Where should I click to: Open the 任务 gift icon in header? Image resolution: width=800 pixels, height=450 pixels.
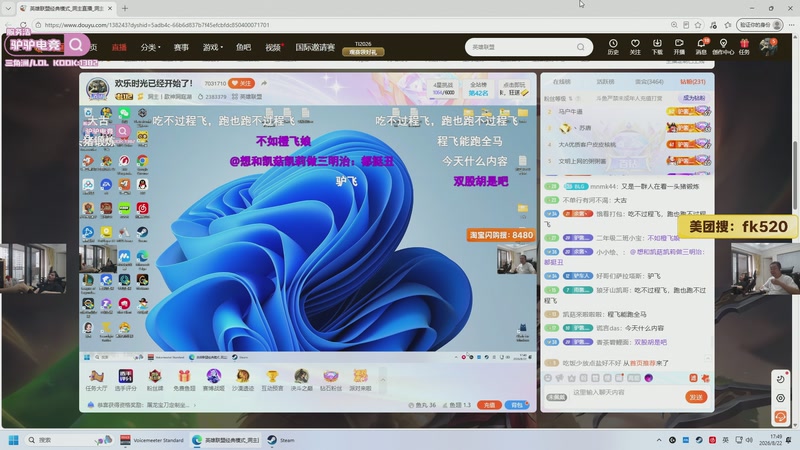point(744,46)
